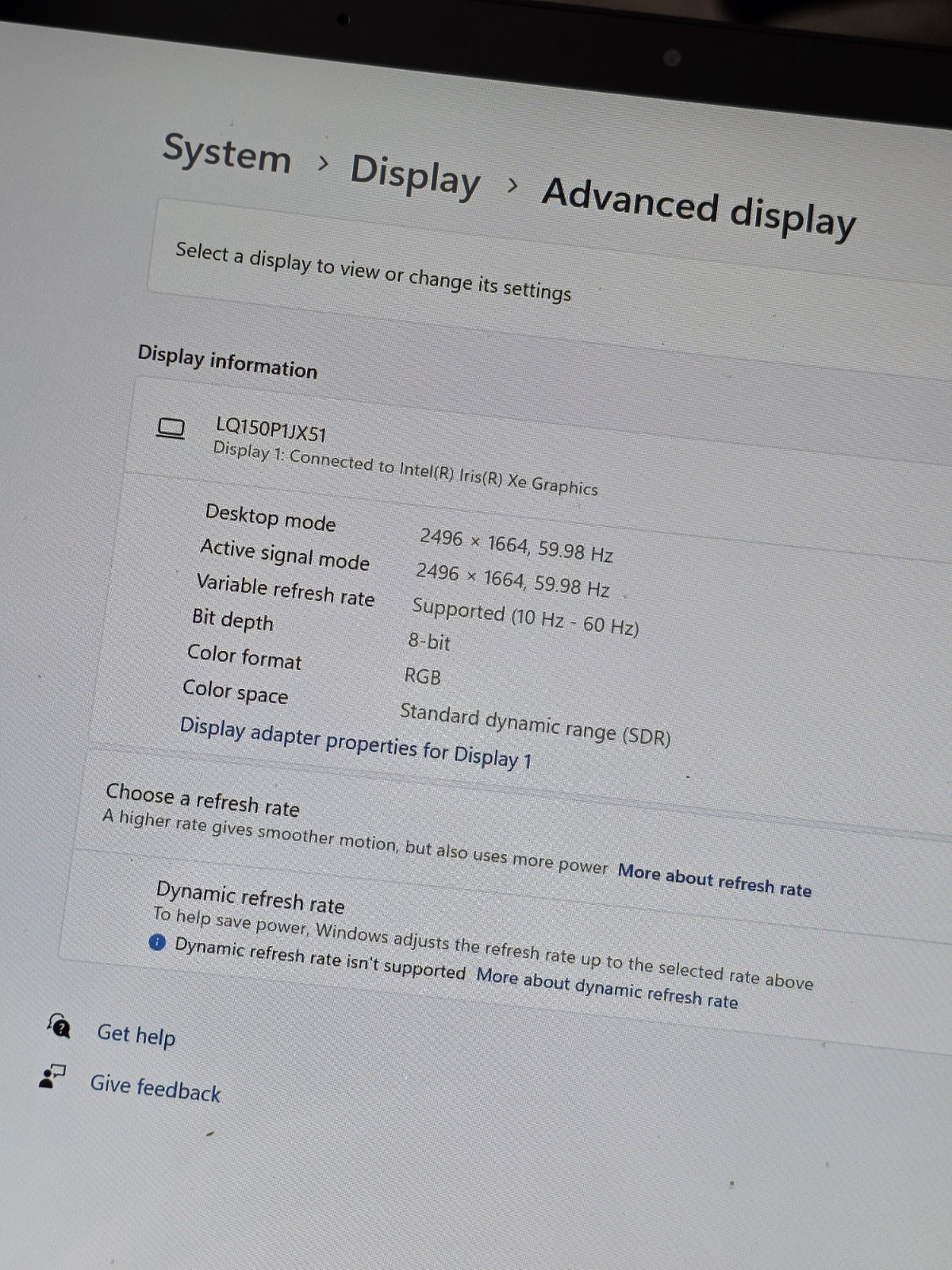
Task: Click the Color space label
Action: point(236,691)
